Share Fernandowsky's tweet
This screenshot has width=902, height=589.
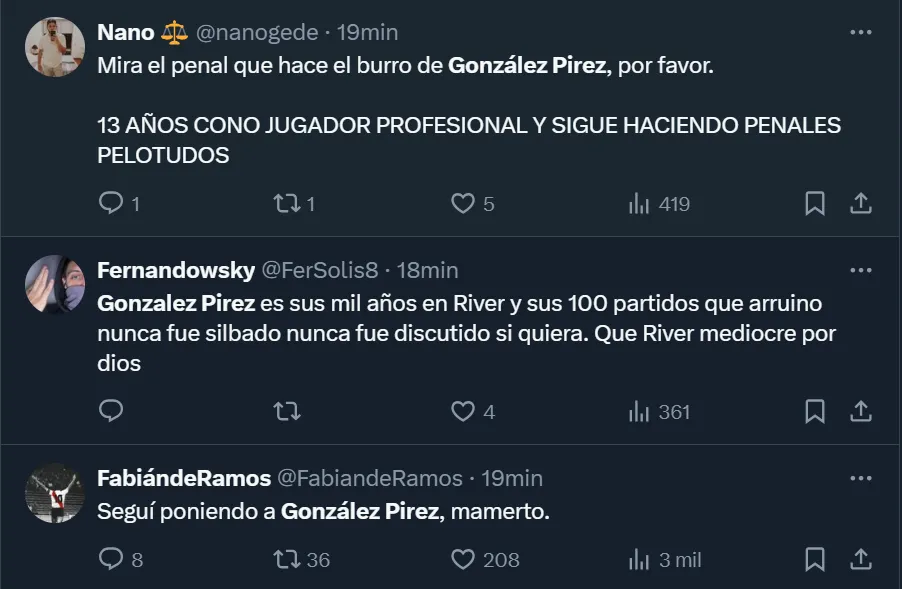point(860,411)
